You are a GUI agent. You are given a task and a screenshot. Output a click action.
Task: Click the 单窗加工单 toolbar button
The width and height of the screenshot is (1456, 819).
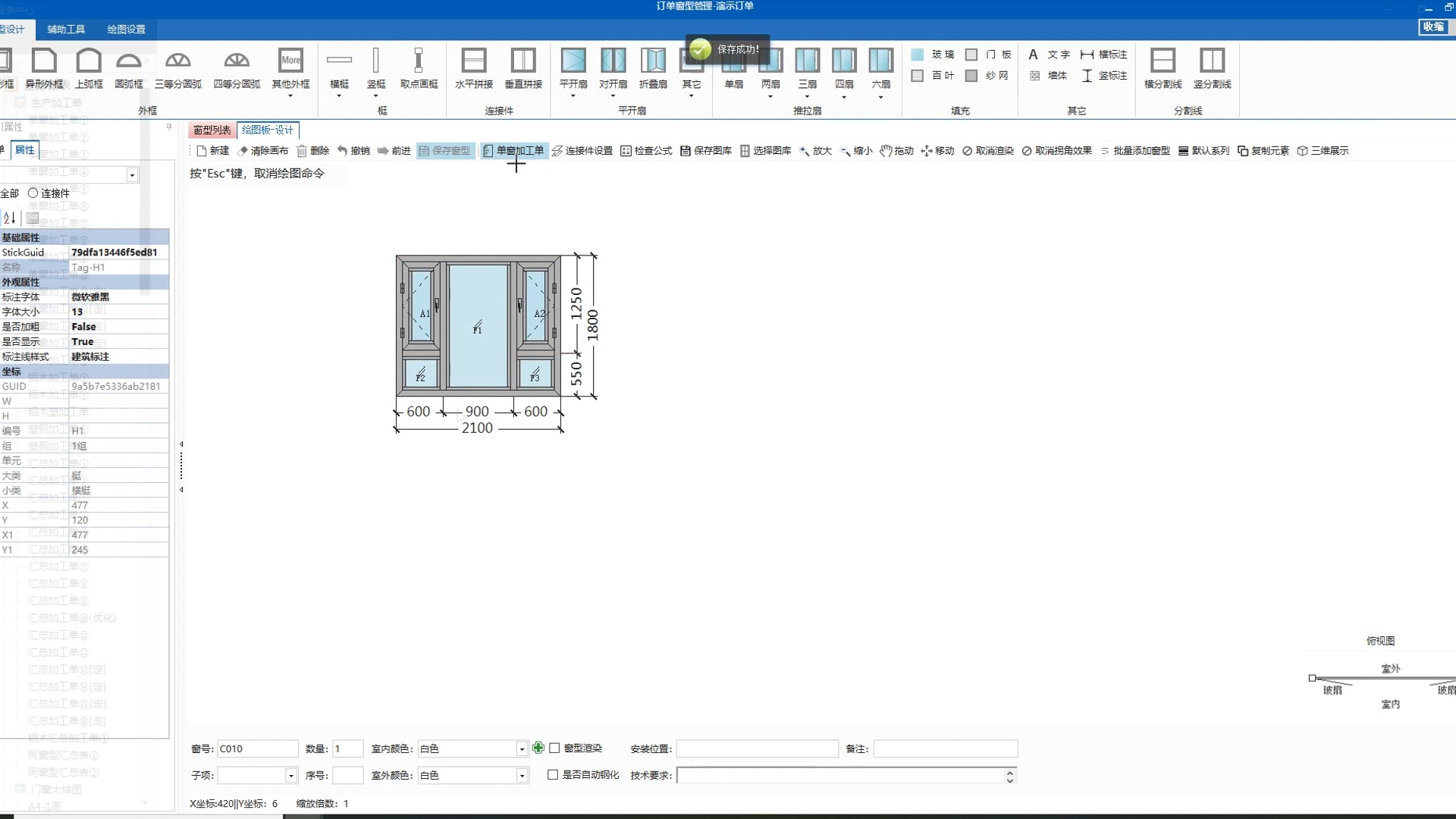515,150
